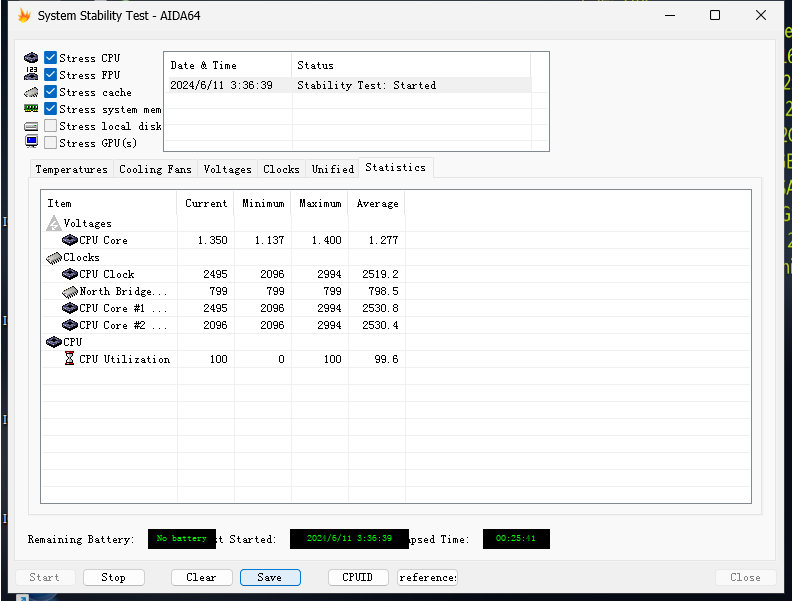
Task: Click the Stop button
Action: 114,577
